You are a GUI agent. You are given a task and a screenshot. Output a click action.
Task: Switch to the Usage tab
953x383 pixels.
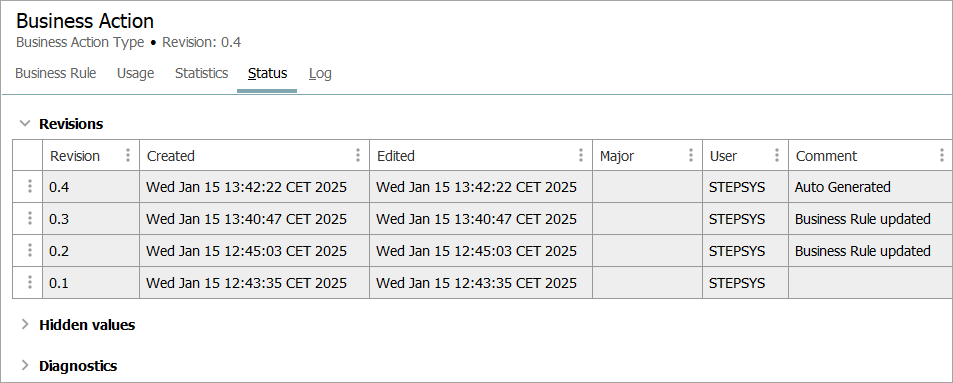point(136,74)
